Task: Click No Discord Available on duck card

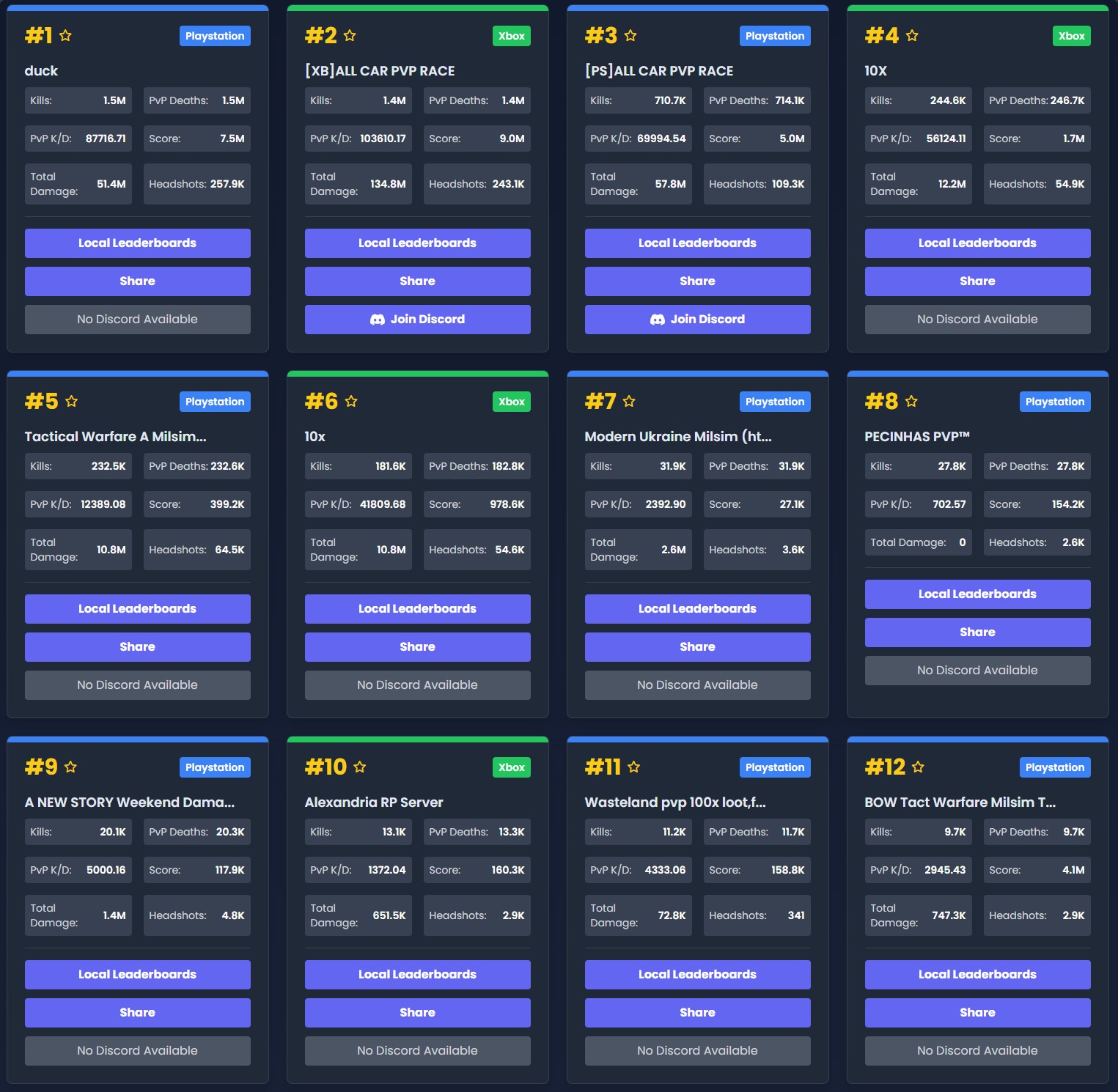Action: click(138, 320)
